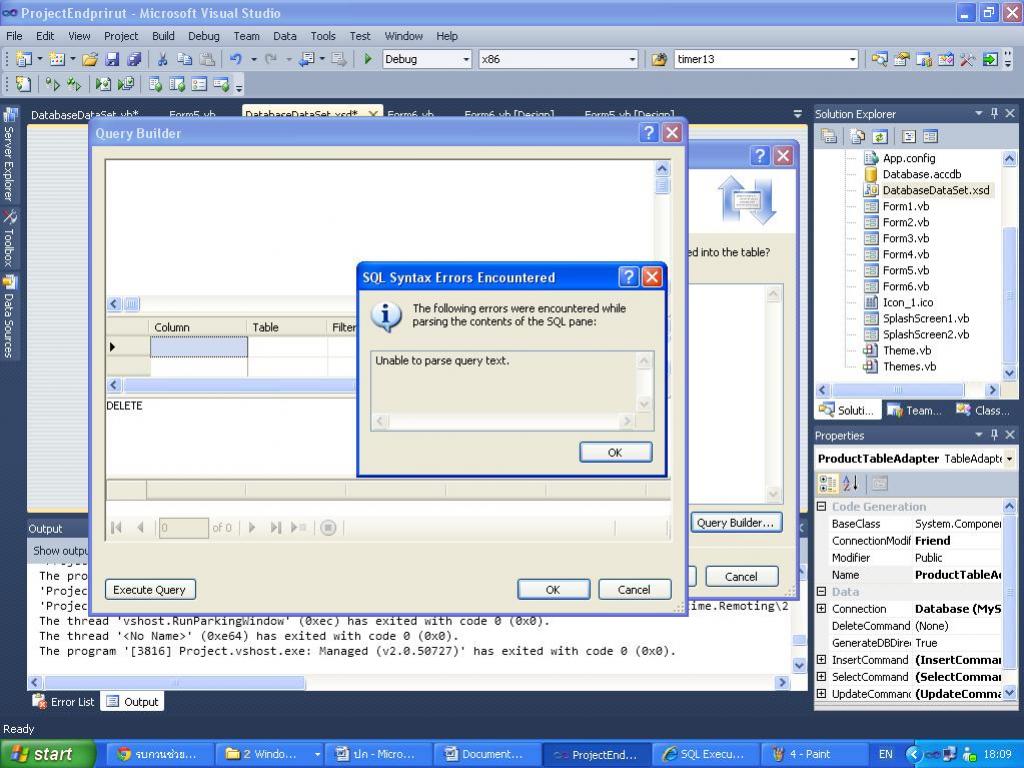The height and width of the screenshot is (768, 1024).
Task: Select Form3.vb in Solution Explorer
Action: pyautogui.click(x=905, y=238)
